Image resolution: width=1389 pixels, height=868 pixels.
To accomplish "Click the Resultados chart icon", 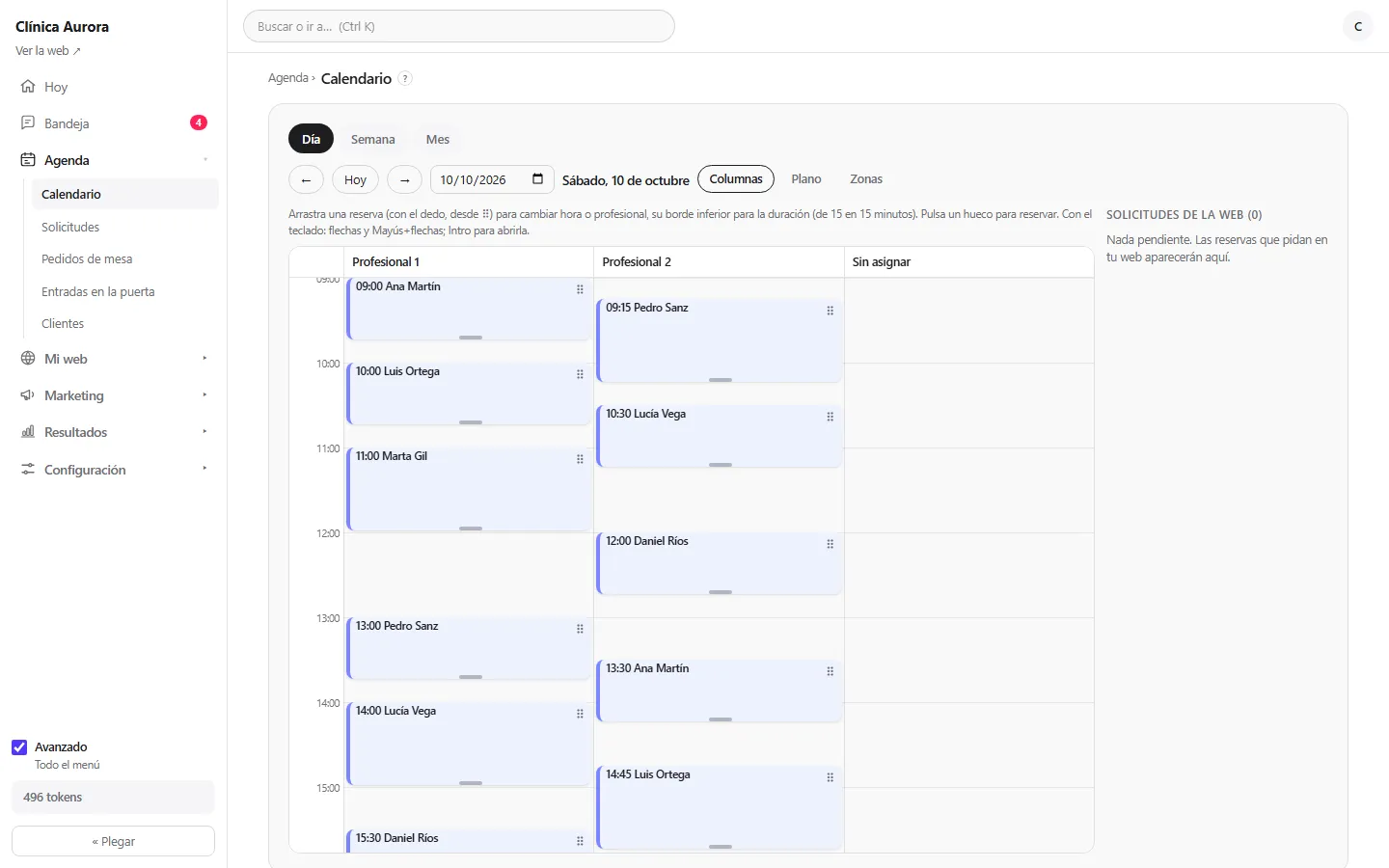I will [28, 432].
